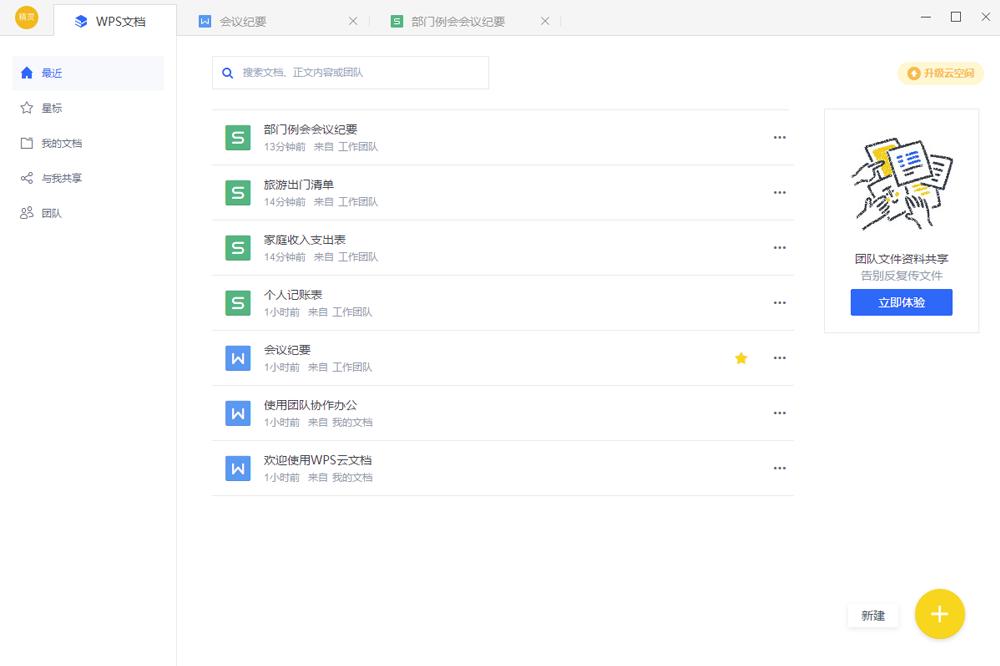This screenshot has height=666, width=1000.
Task: Open more options for 会议纪要 row
Action: point(779,358)
